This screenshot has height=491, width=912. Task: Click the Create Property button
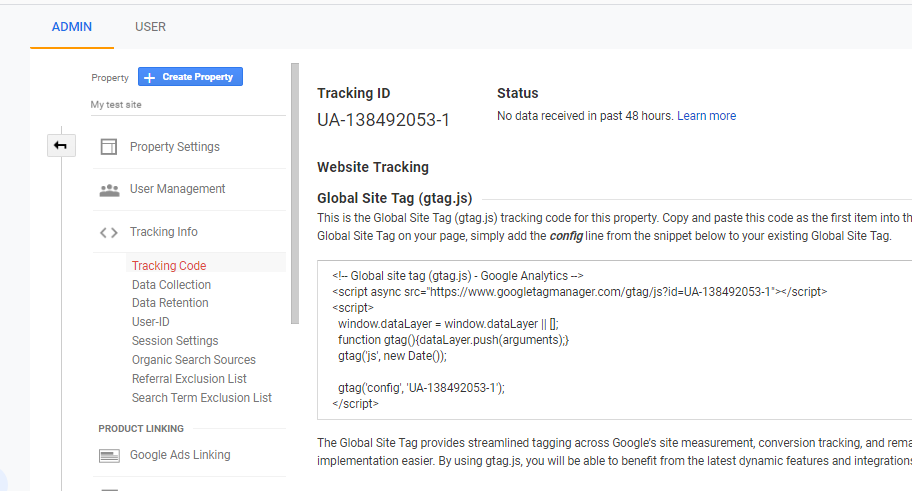coord(190,77)
